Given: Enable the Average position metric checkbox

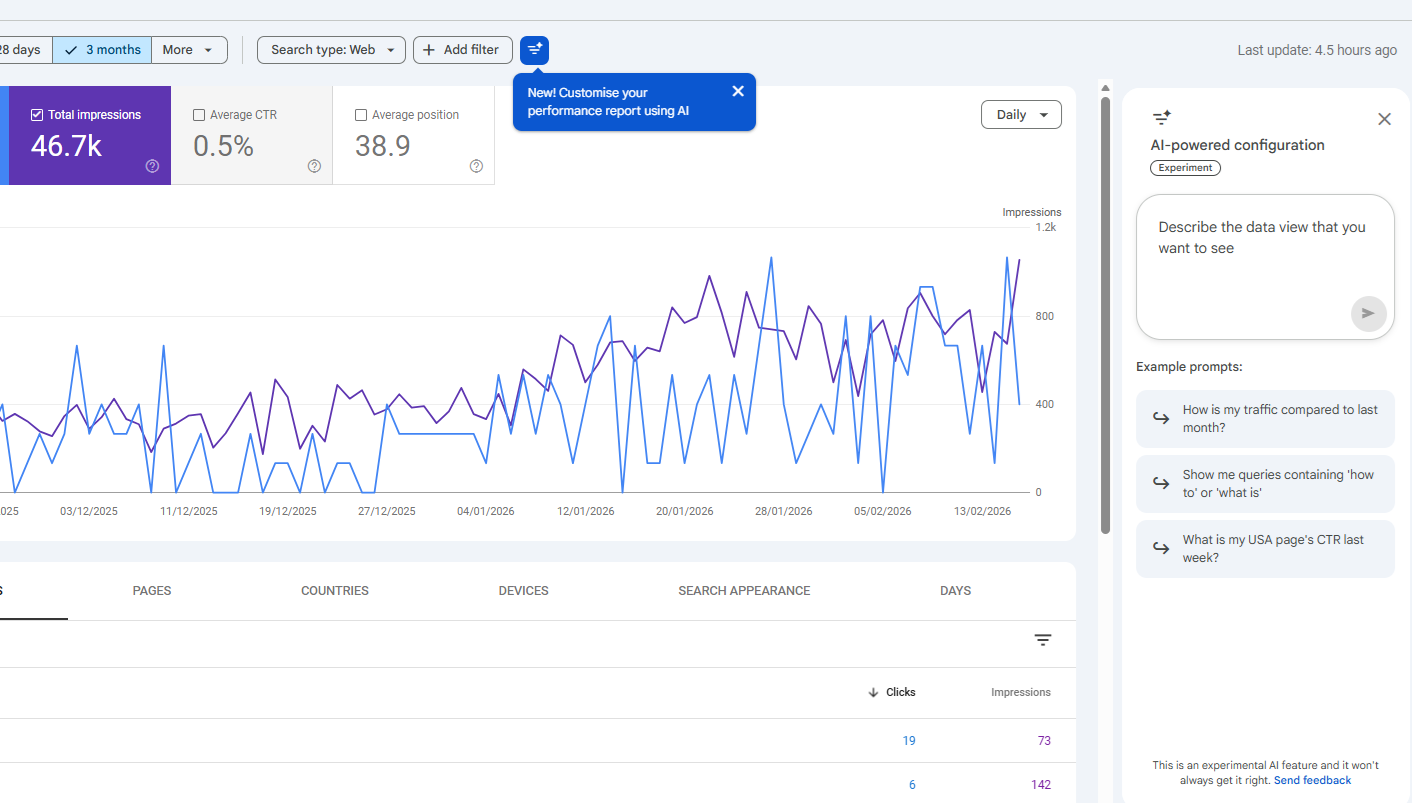Looking at the screenshot, I should pyautogui.click(x=361, y=114).
